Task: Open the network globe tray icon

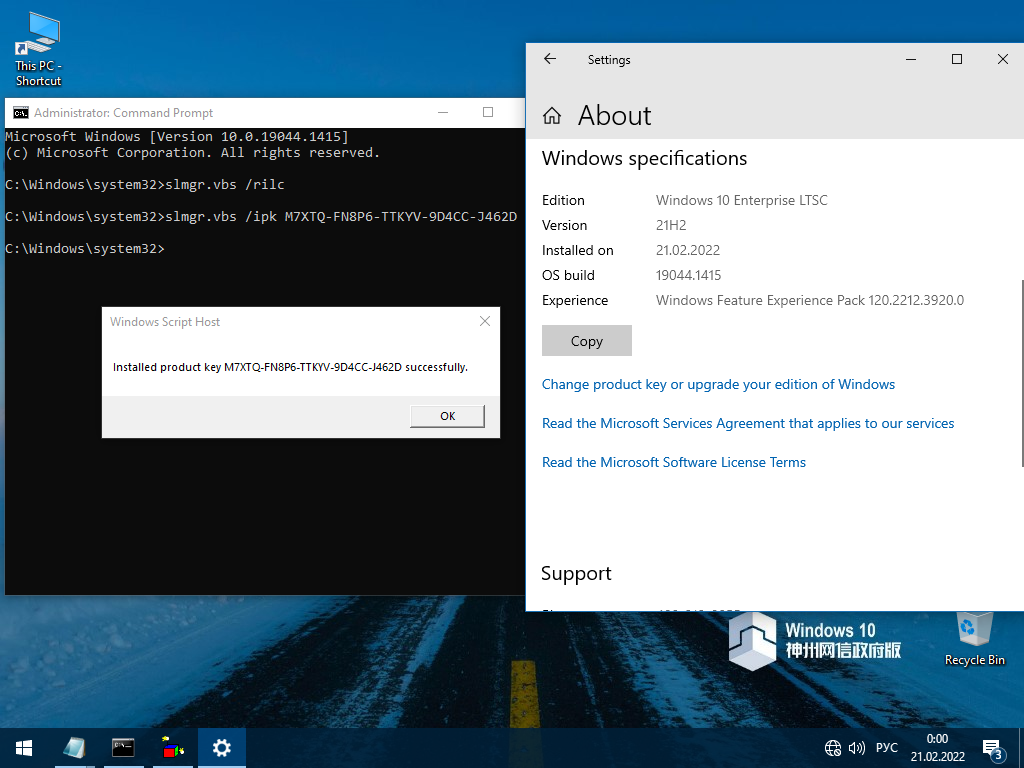Action: [x=833, y=748]
